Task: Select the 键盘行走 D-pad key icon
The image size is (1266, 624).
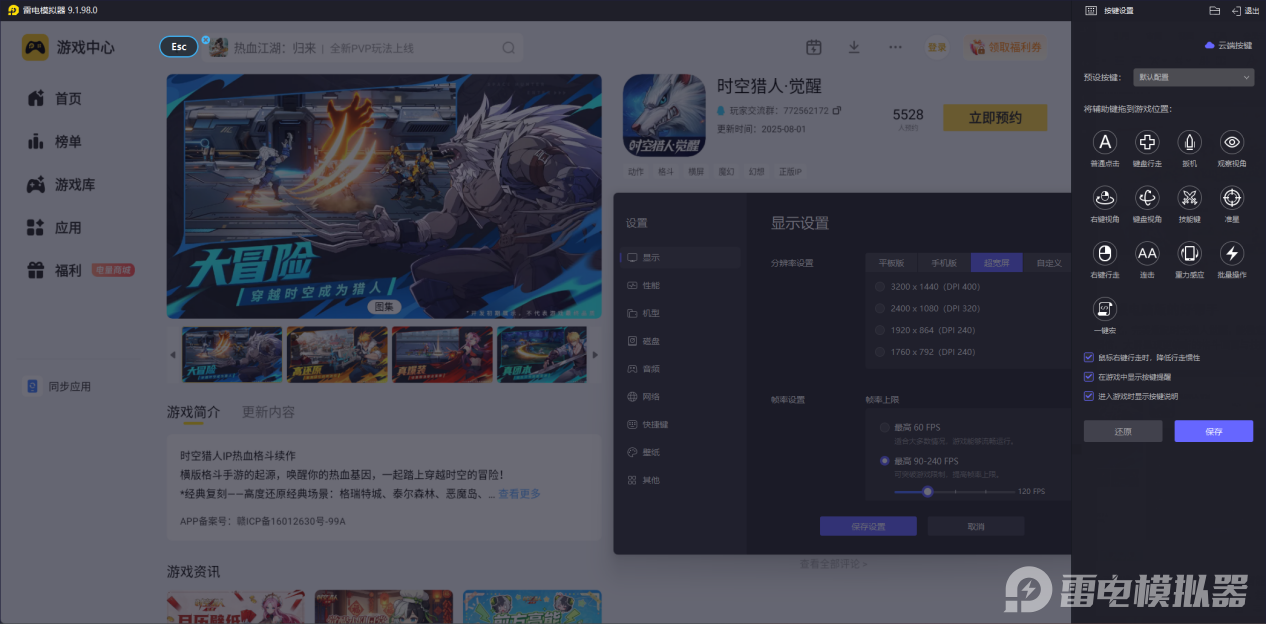Action: pyautogui.click(x=1147, y=142)
